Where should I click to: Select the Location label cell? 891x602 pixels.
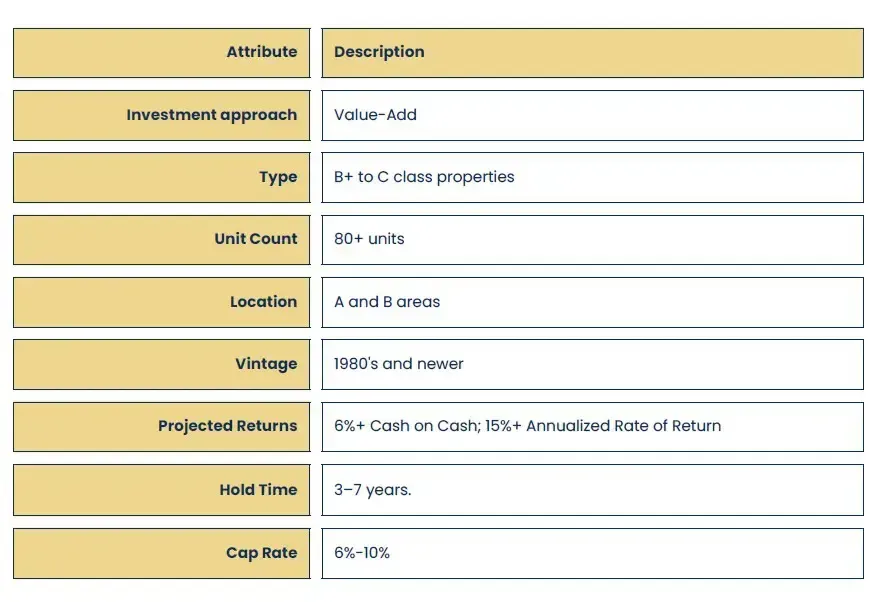pyautogui.click(x=162, y=302)
